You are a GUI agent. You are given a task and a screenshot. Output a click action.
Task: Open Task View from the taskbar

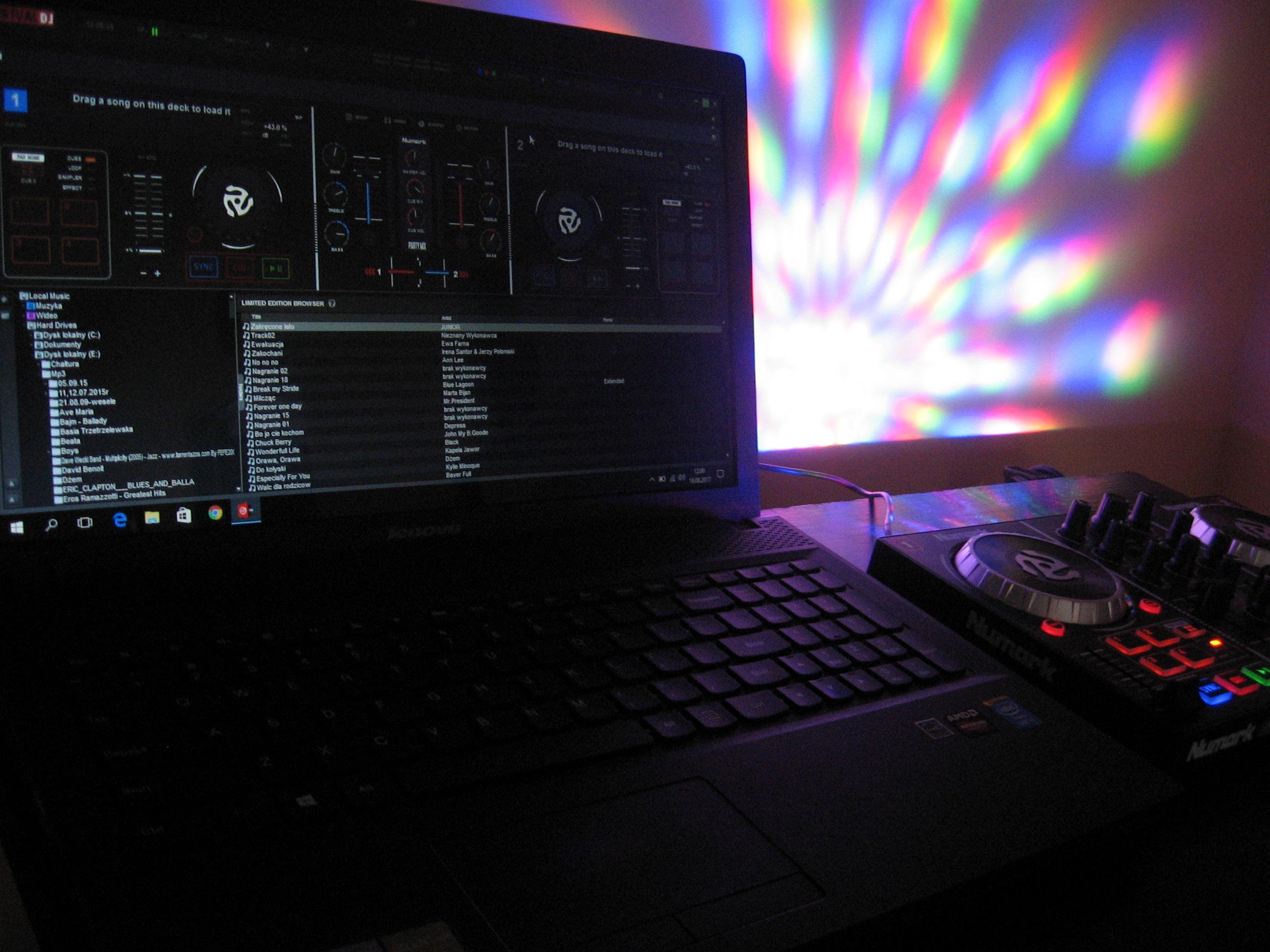[x=85, y=522]
